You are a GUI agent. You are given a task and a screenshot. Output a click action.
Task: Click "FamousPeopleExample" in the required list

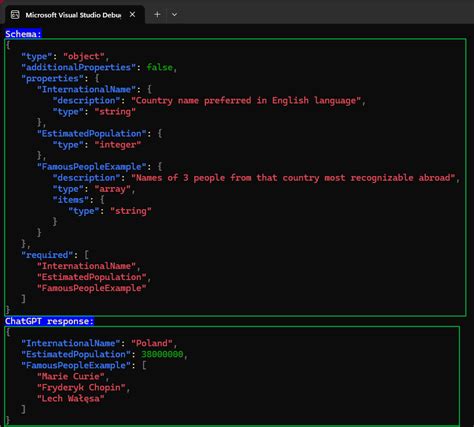pos(91,288)
